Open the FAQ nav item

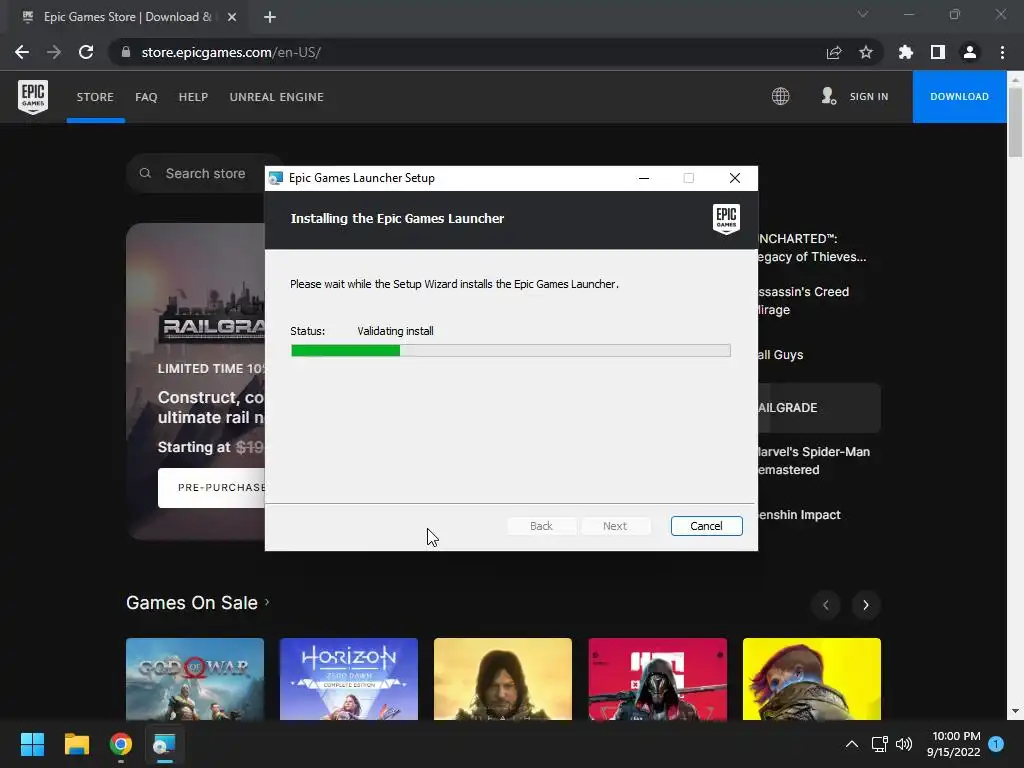tap(146, 97)
